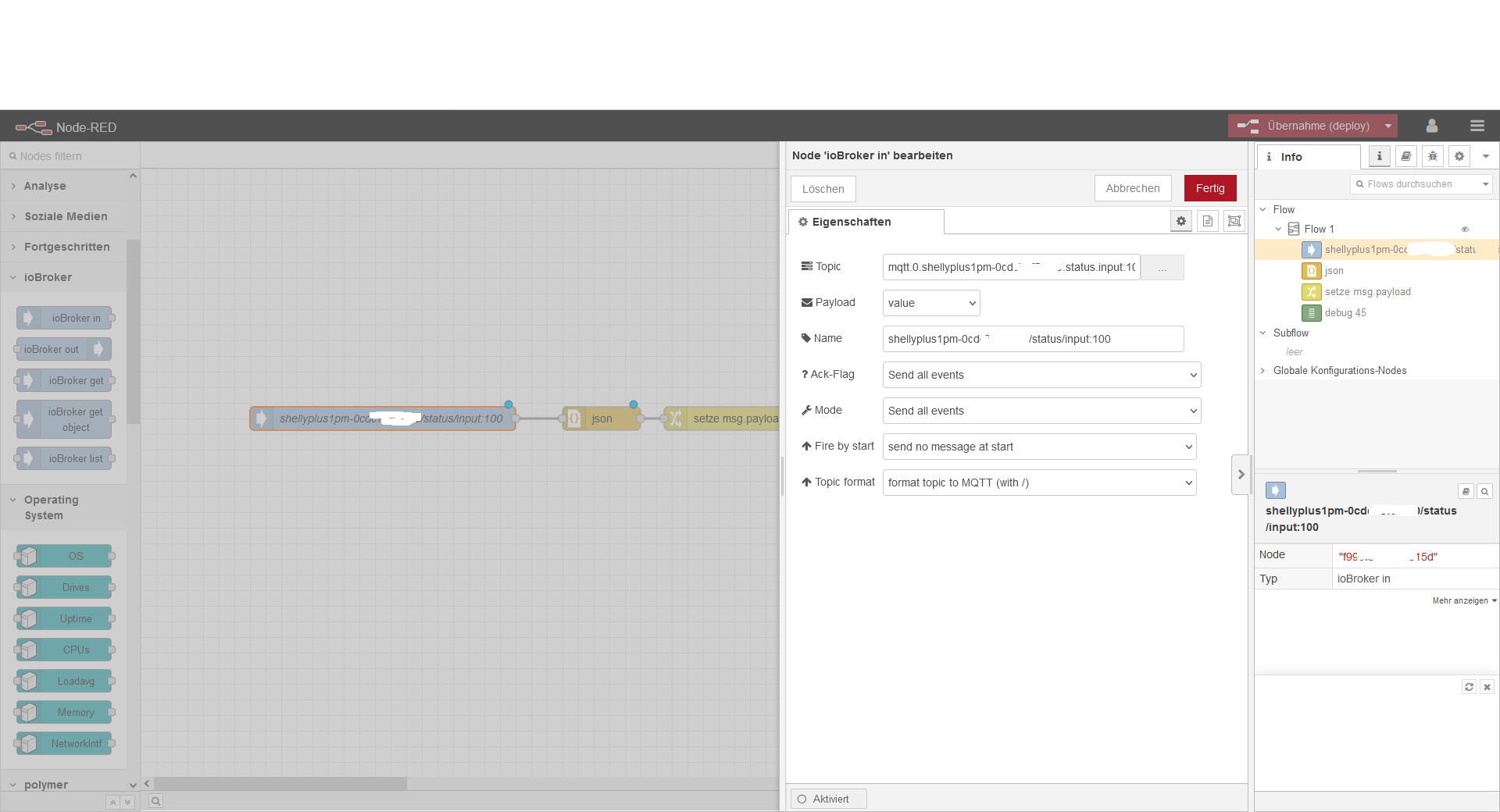Screen dimensions: 1500x812
Task: Open the node appearance icon tab
Action: click(x=1234, y=221)
